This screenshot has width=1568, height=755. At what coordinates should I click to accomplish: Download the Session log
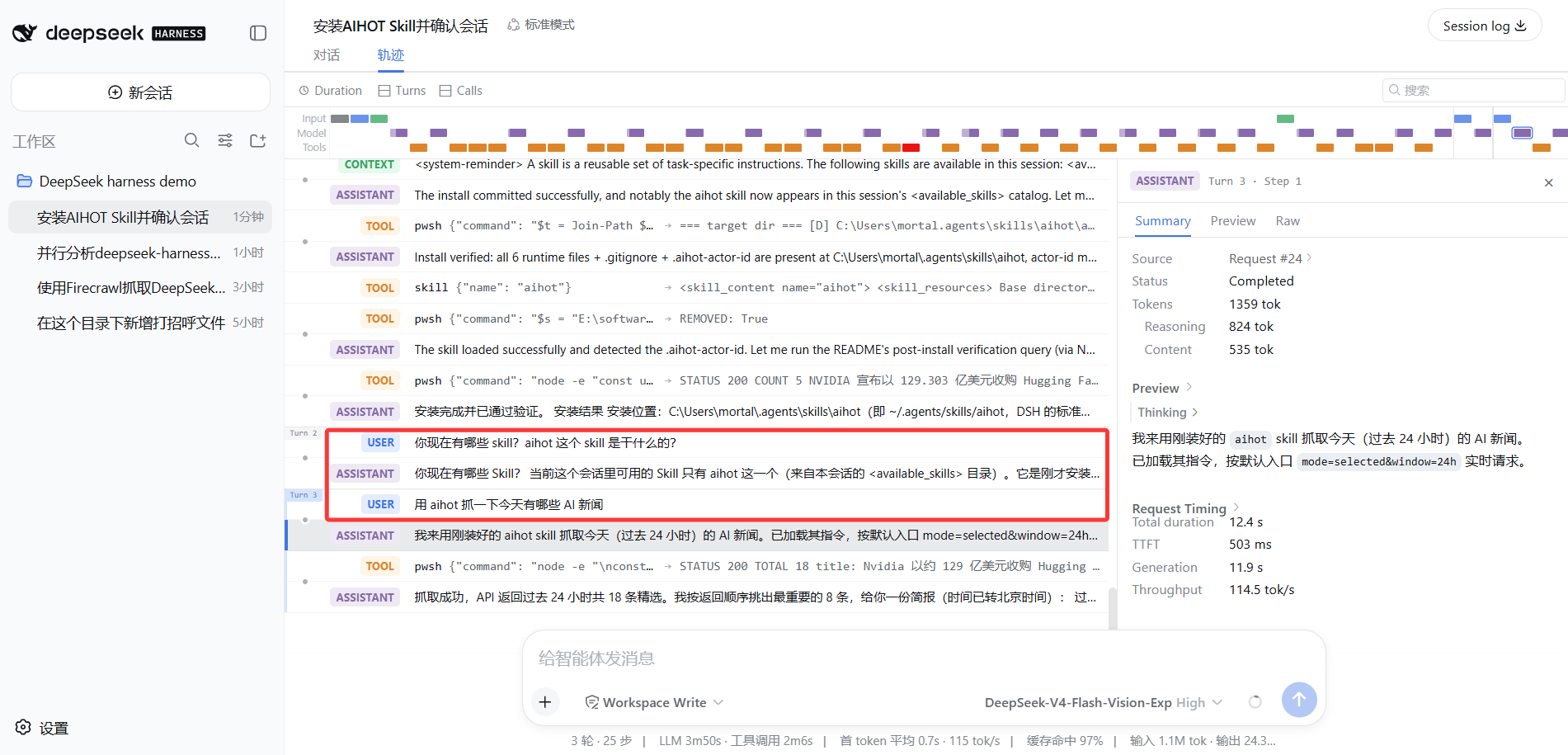tap(1485, 26)
